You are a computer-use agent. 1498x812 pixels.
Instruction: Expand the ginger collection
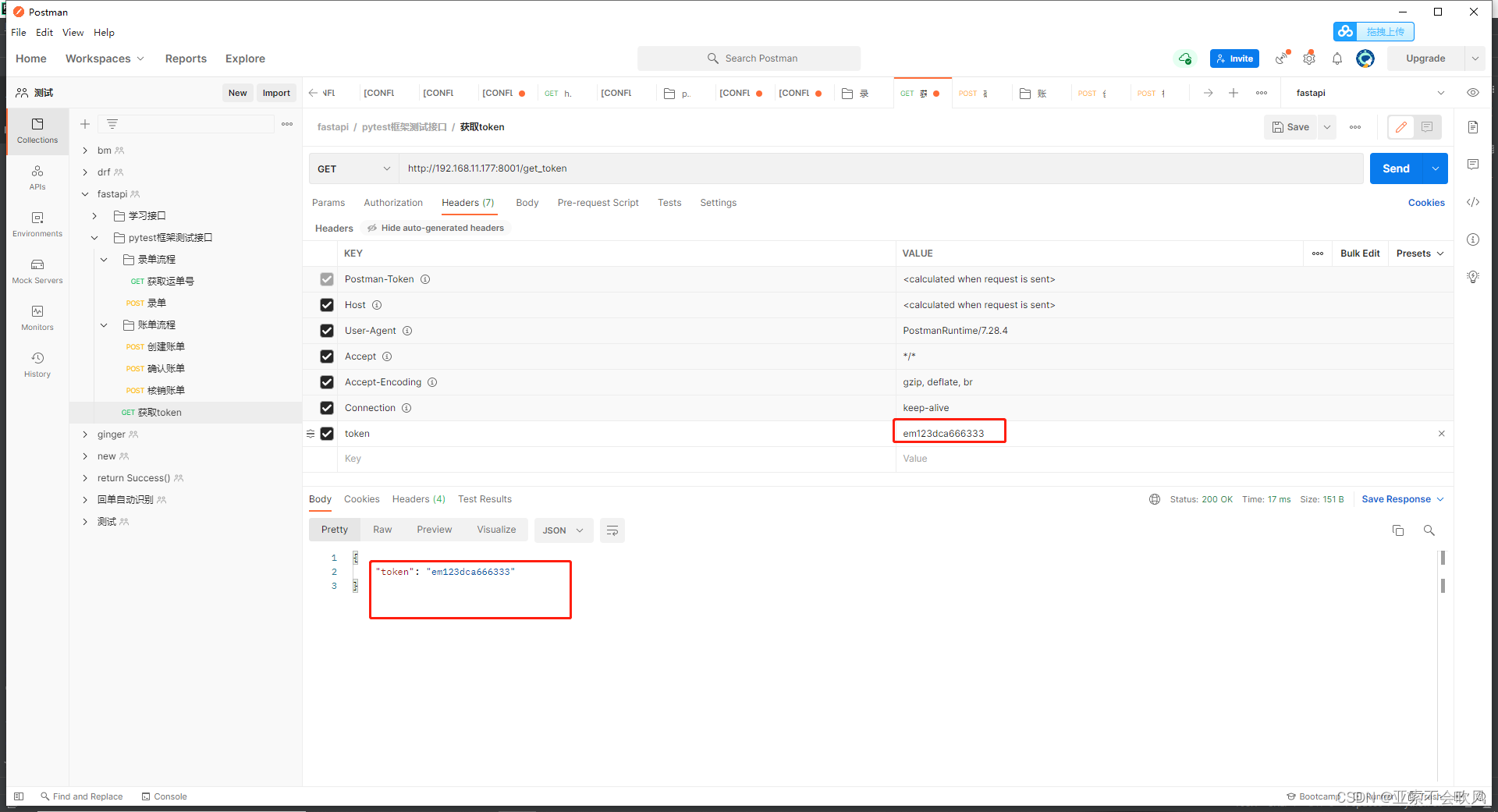pos(85,434)
